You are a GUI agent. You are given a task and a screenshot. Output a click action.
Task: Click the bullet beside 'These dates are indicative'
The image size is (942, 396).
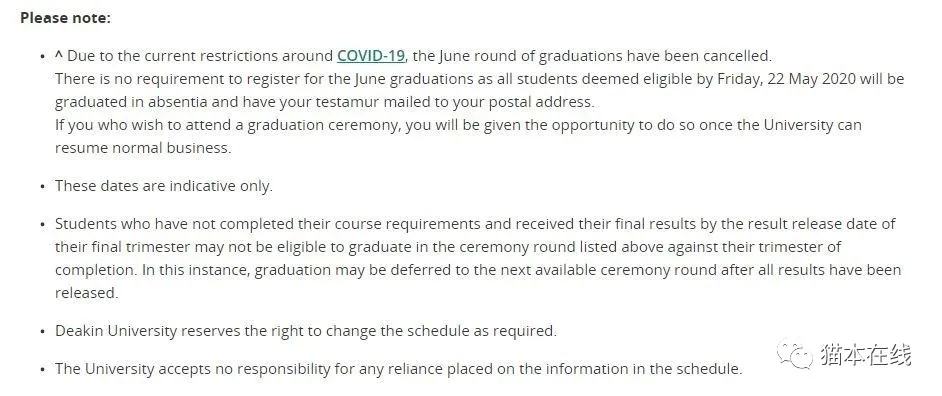42,187
